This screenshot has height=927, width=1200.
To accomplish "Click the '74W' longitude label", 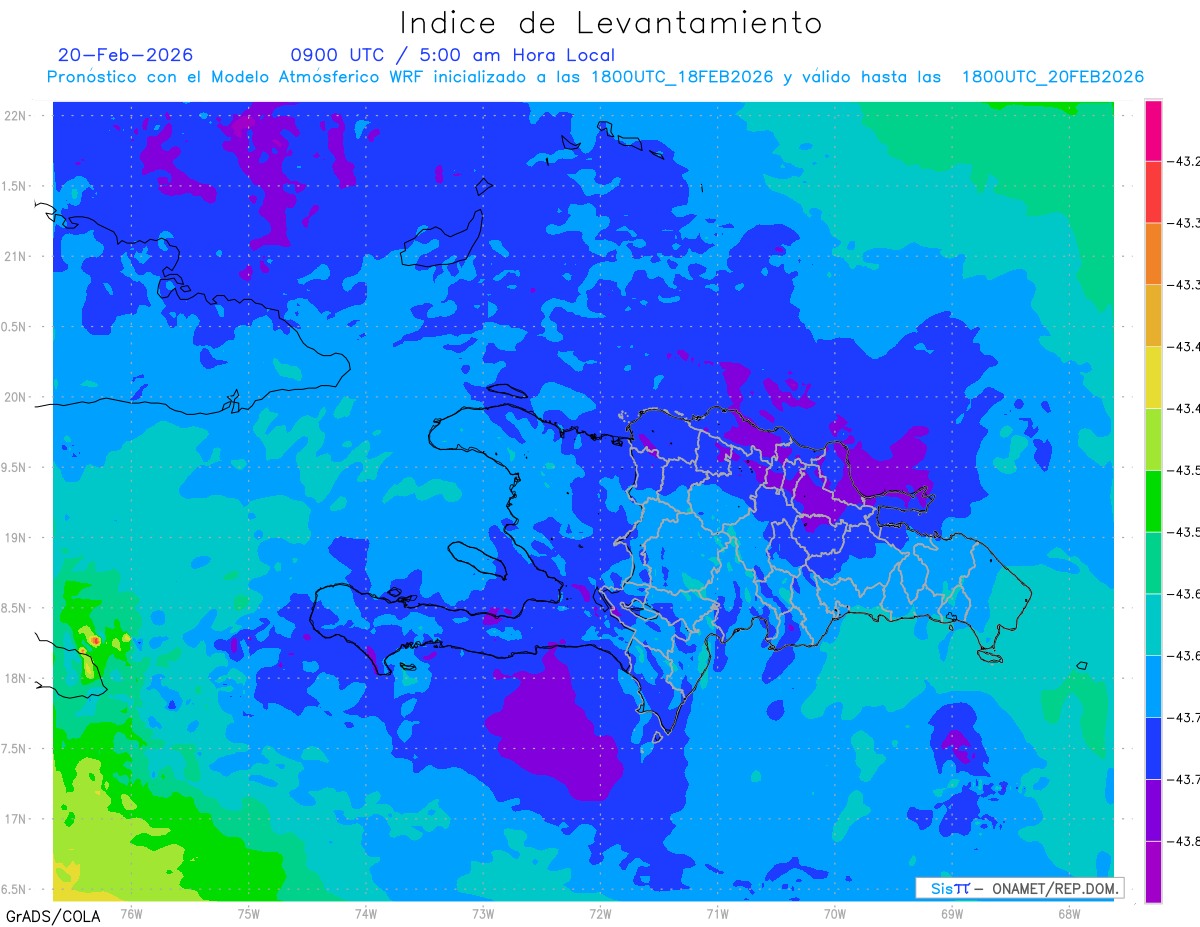I will (x=366, y=913).
